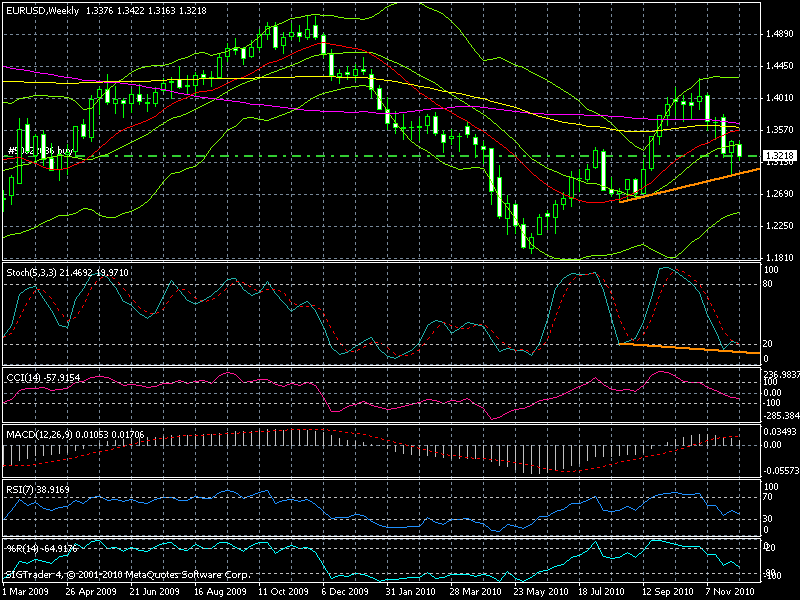Click the 20 level in the Stoch scale

tap(768, 344)
